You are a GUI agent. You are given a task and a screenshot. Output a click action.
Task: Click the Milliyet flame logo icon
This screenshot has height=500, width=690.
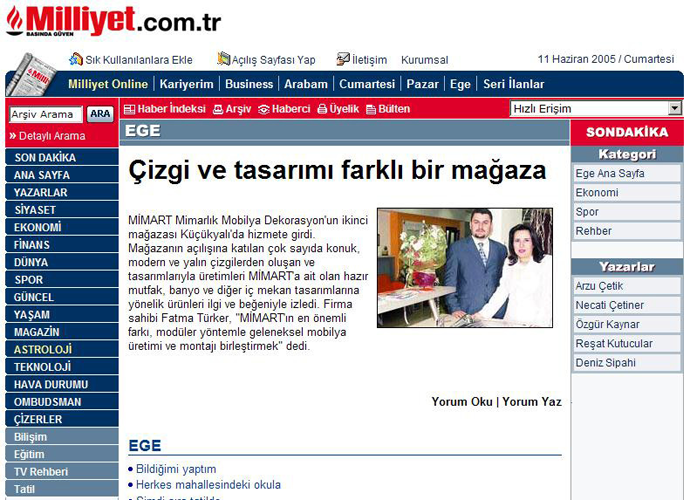[x=14, y=21]
